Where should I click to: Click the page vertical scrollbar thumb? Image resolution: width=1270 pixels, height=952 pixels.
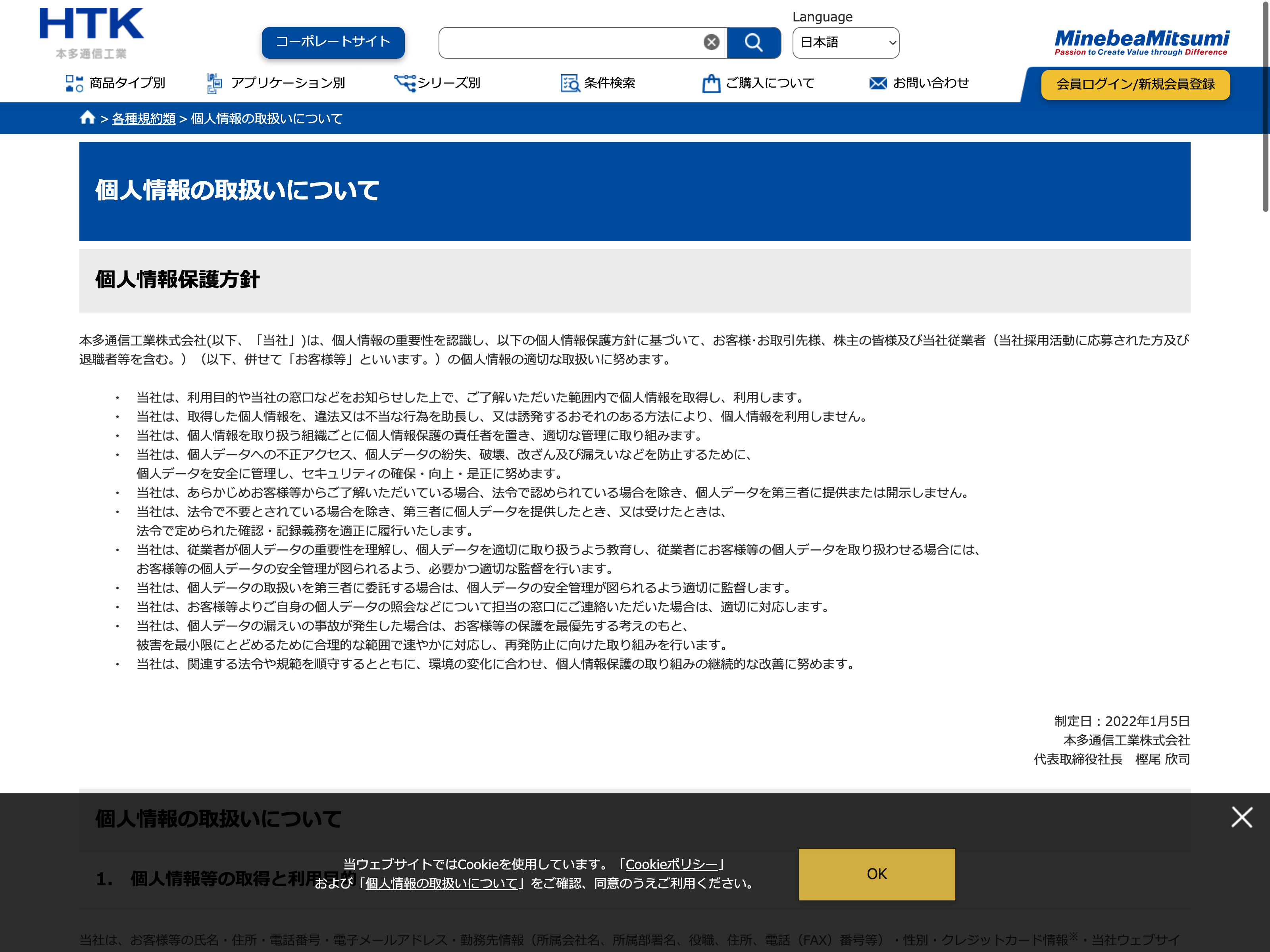pyautogui.click(x=1265, y=106)
